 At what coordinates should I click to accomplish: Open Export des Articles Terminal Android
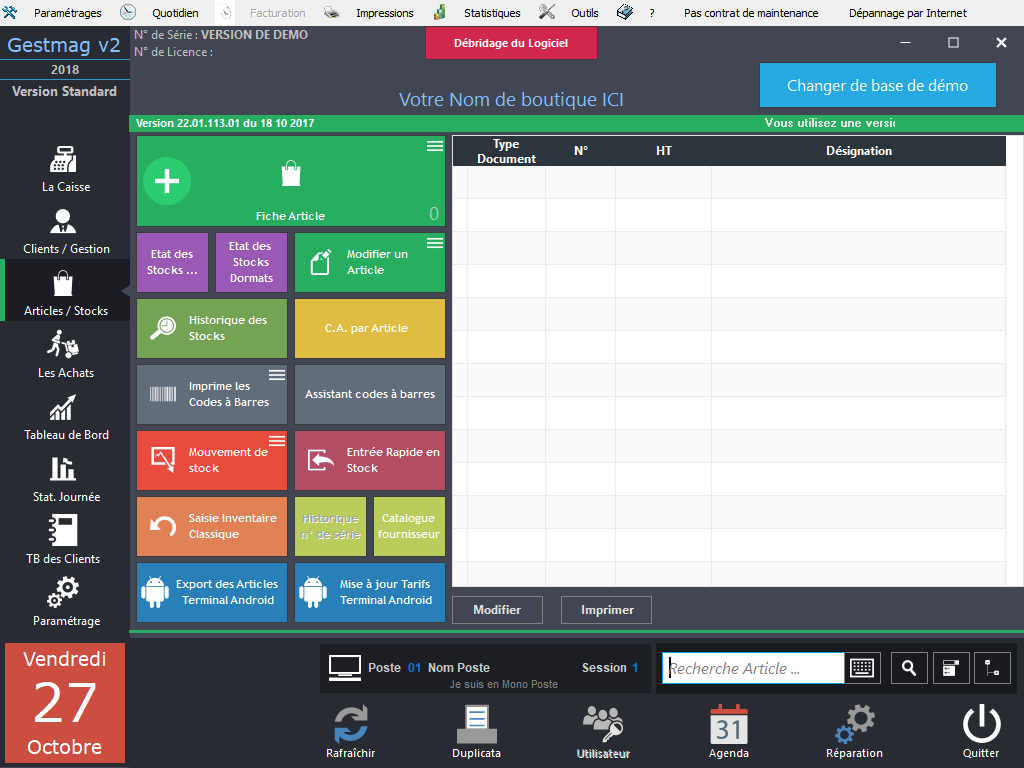pyautogui.click(x=212, y=592)
